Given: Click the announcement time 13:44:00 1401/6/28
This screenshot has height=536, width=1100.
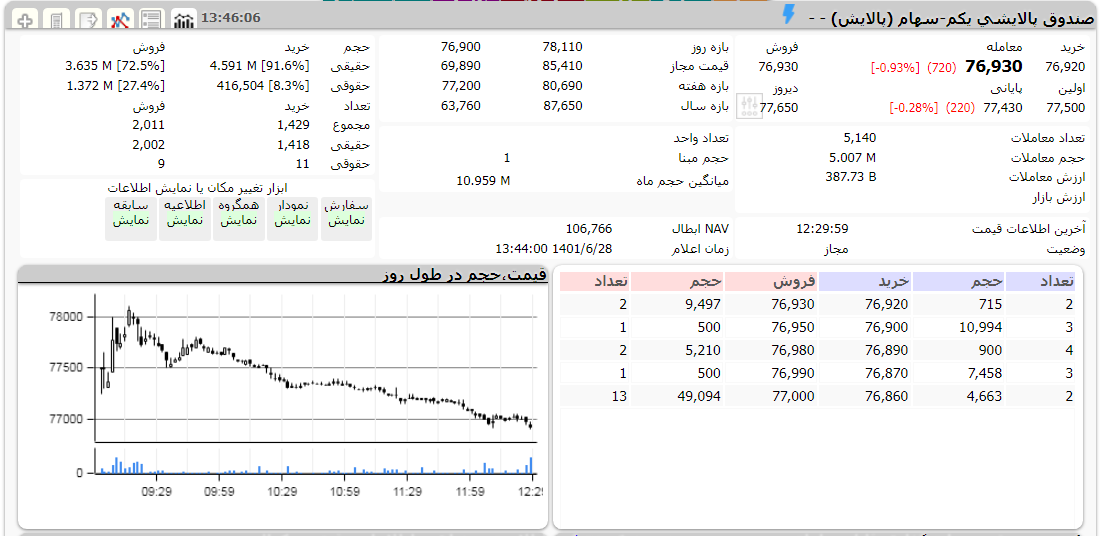Looking at the screenshot, I should 554,248.
